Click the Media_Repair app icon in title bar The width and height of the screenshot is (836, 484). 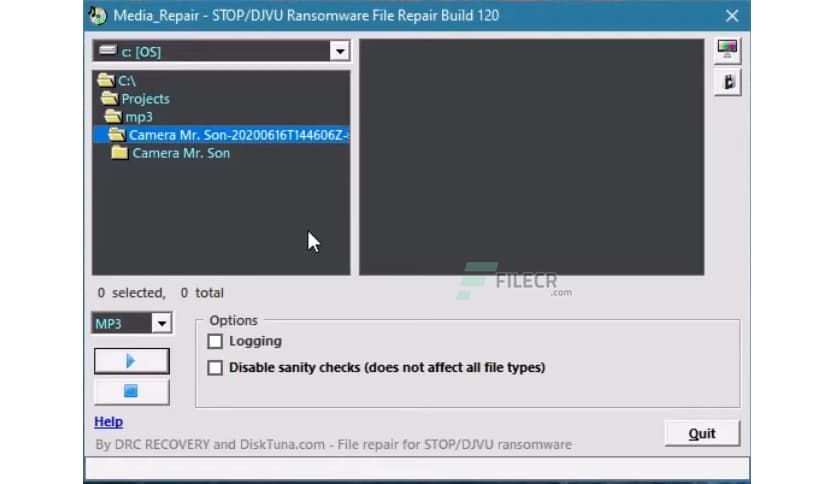click(x=98, y=15)
